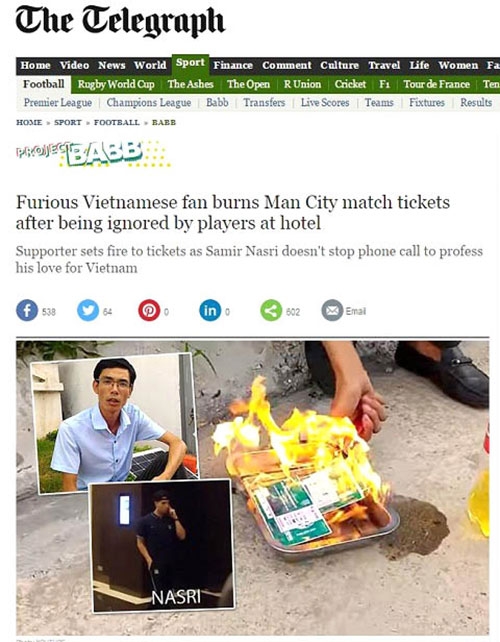Select the Sport main menu tab
The height and width of the screenshot is (642, 500).
[x=190, y=63]
